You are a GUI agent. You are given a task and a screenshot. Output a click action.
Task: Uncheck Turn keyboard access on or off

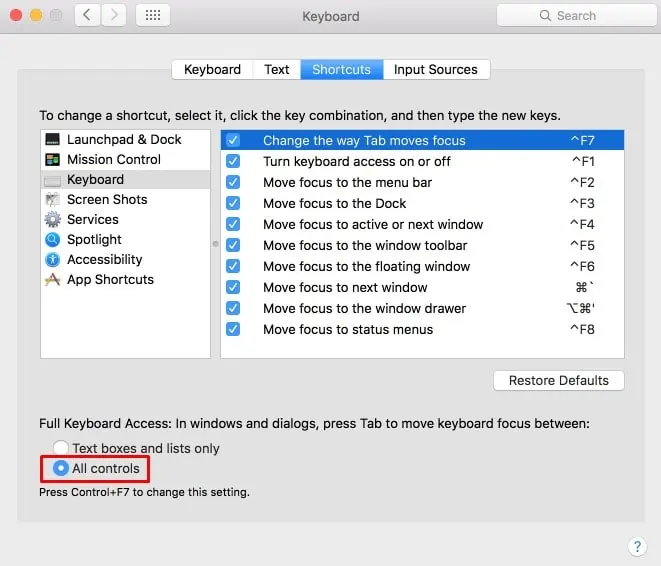233,161
